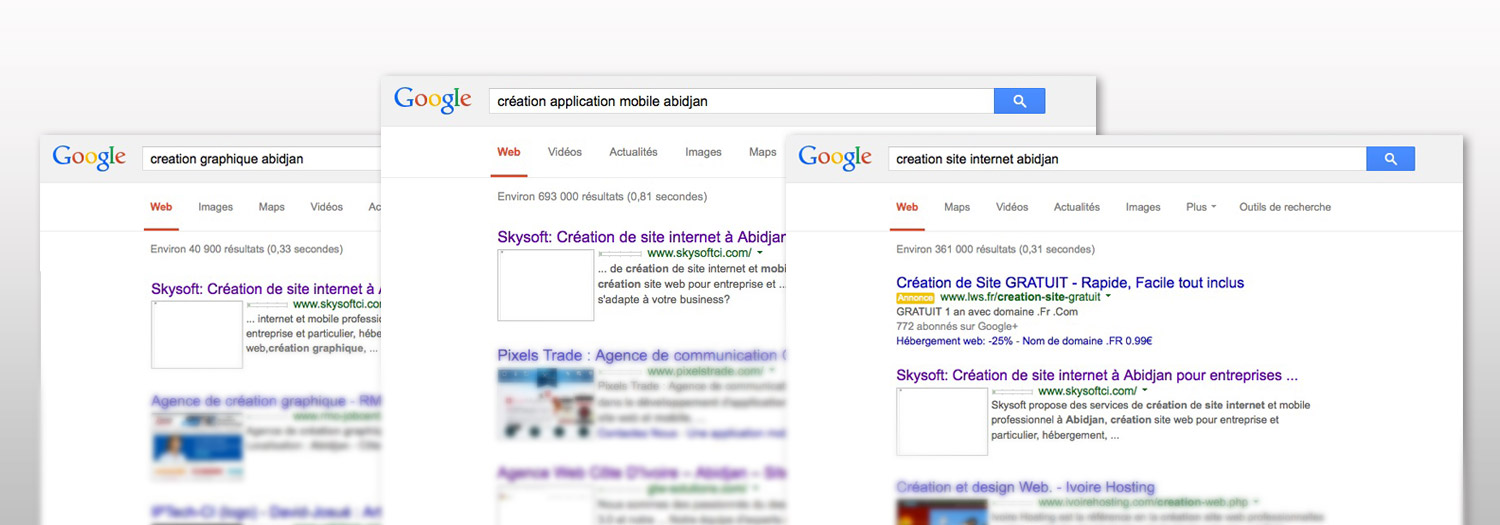The image size is (1500, 525).
Task: Select the Actualités tab in the right window
Action: point(1077,207)
